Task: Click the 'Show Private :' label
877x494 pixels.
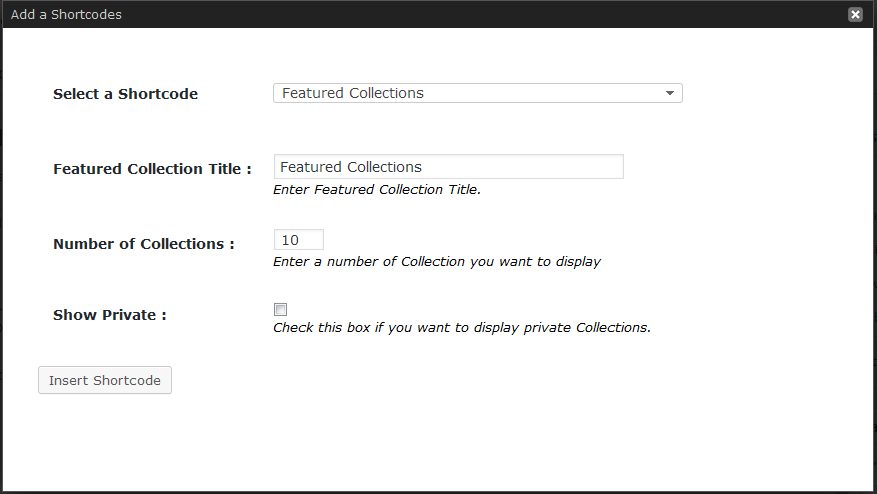Action: click(109, 315)
